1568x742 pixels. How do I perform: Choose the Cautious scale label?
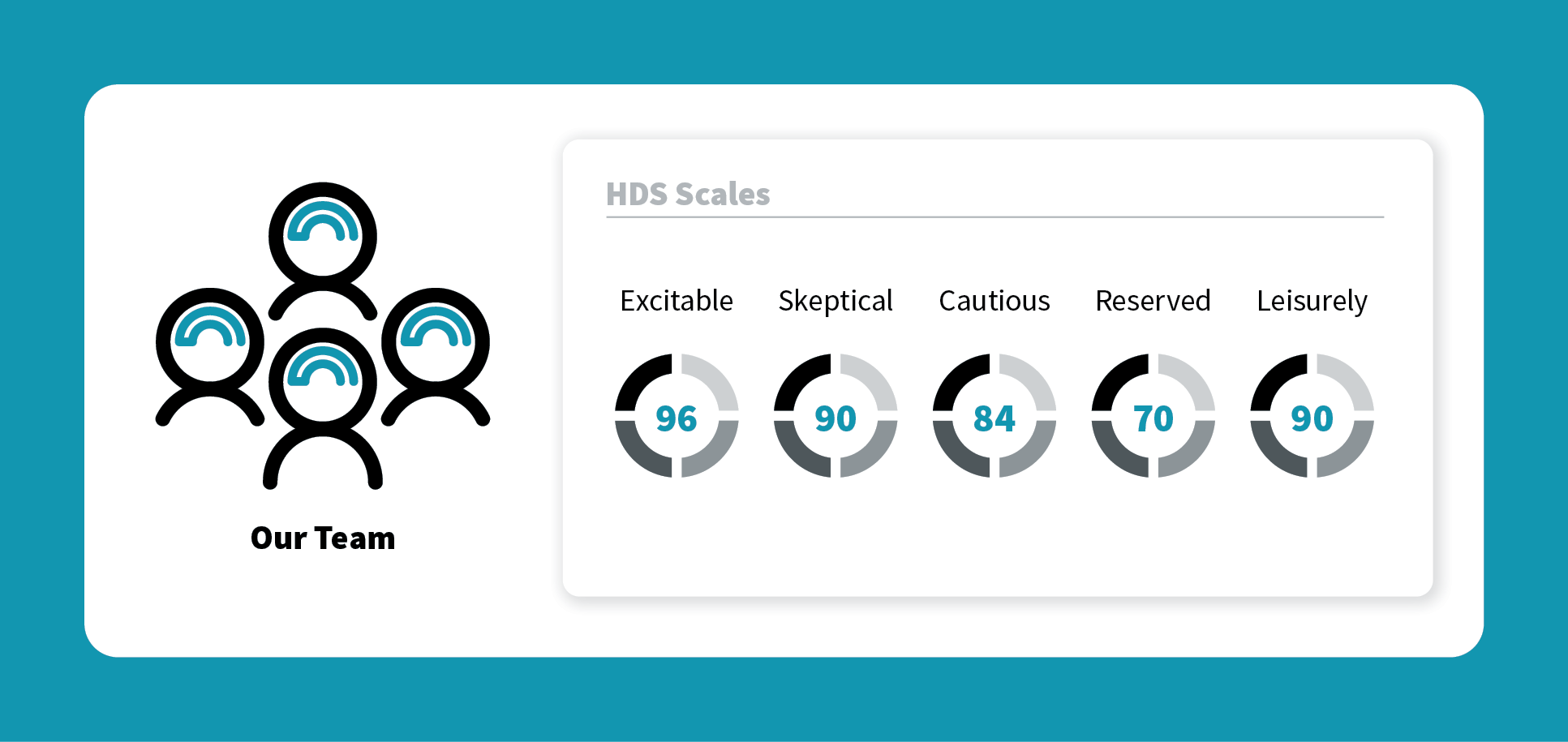[994, 301]
